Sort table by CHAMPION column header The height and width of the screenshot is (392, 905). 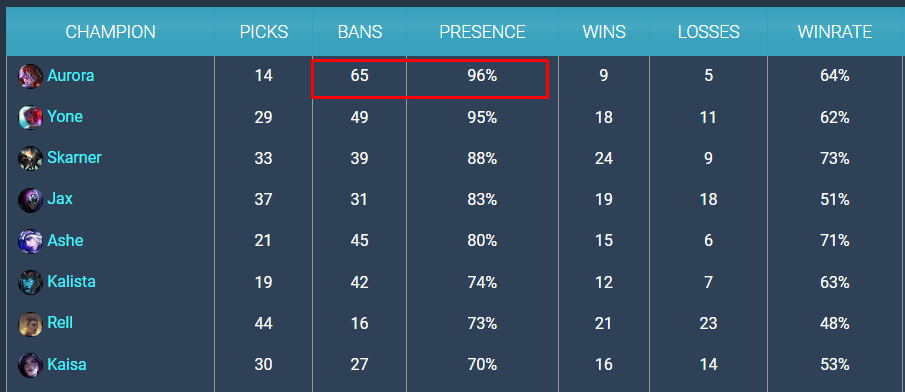[110, 32]
